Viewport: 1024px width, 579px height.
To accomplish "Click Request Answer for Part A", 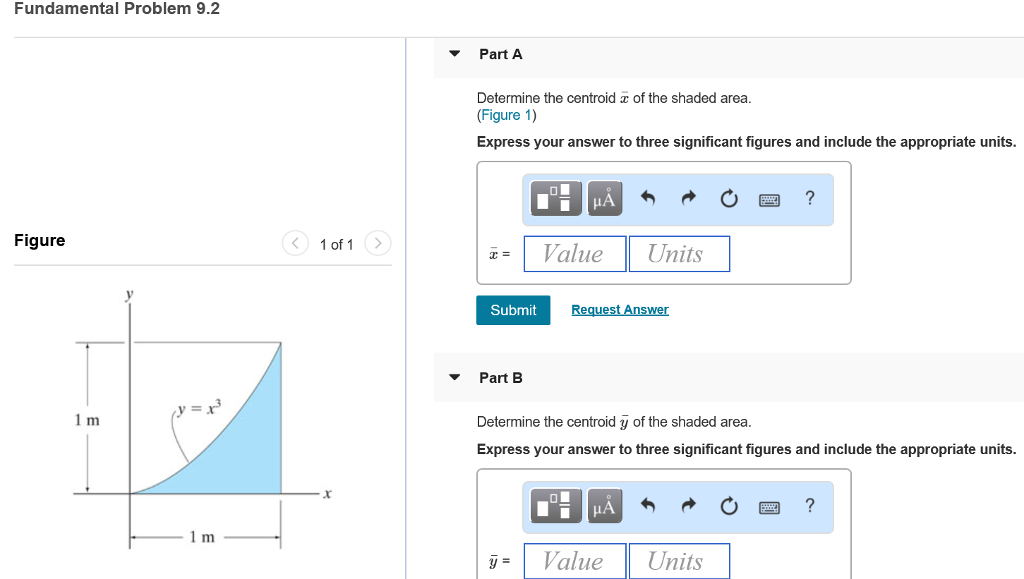I will pos(619,310).
